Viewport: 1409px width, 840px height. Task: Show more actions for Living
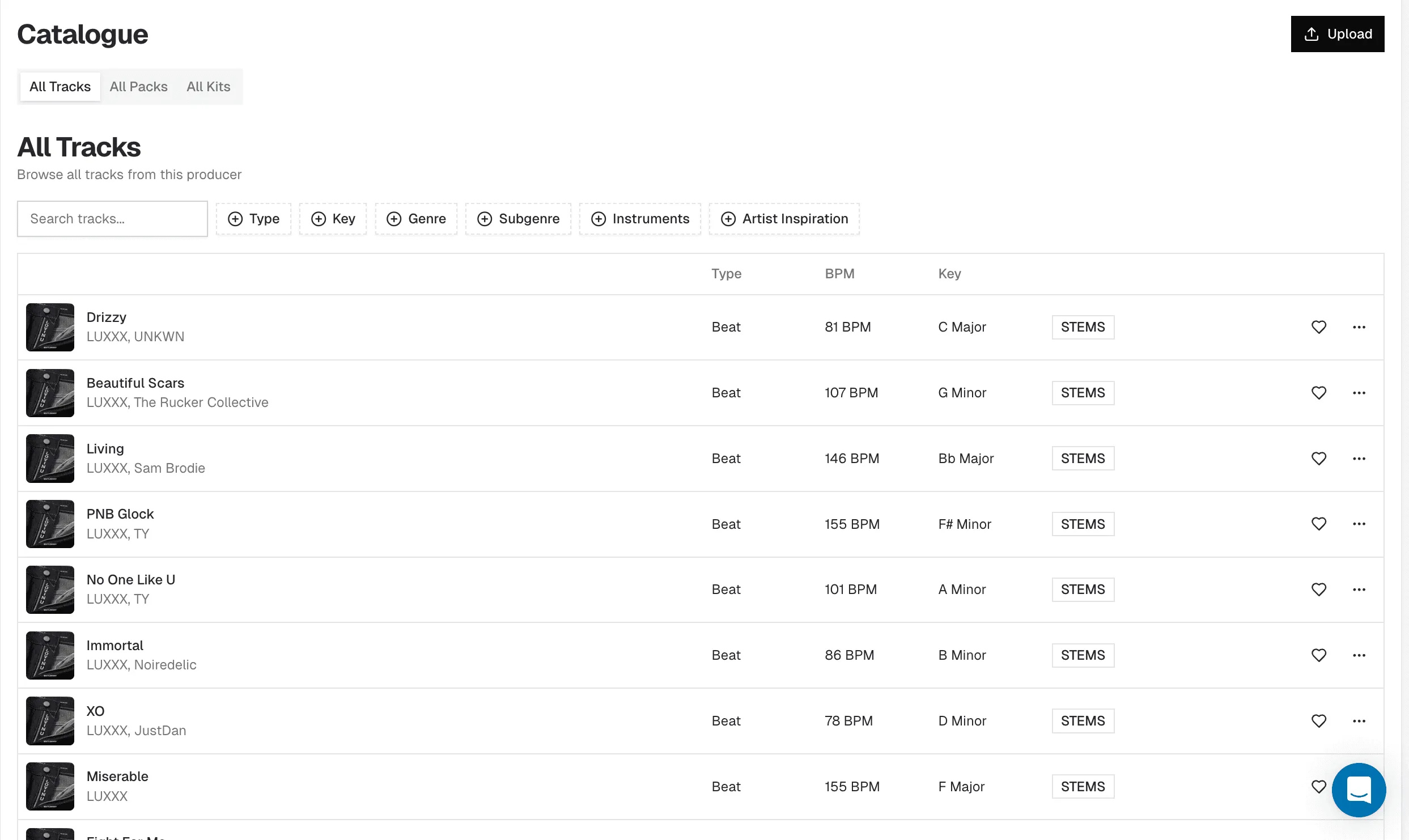tap(1359, 459)
